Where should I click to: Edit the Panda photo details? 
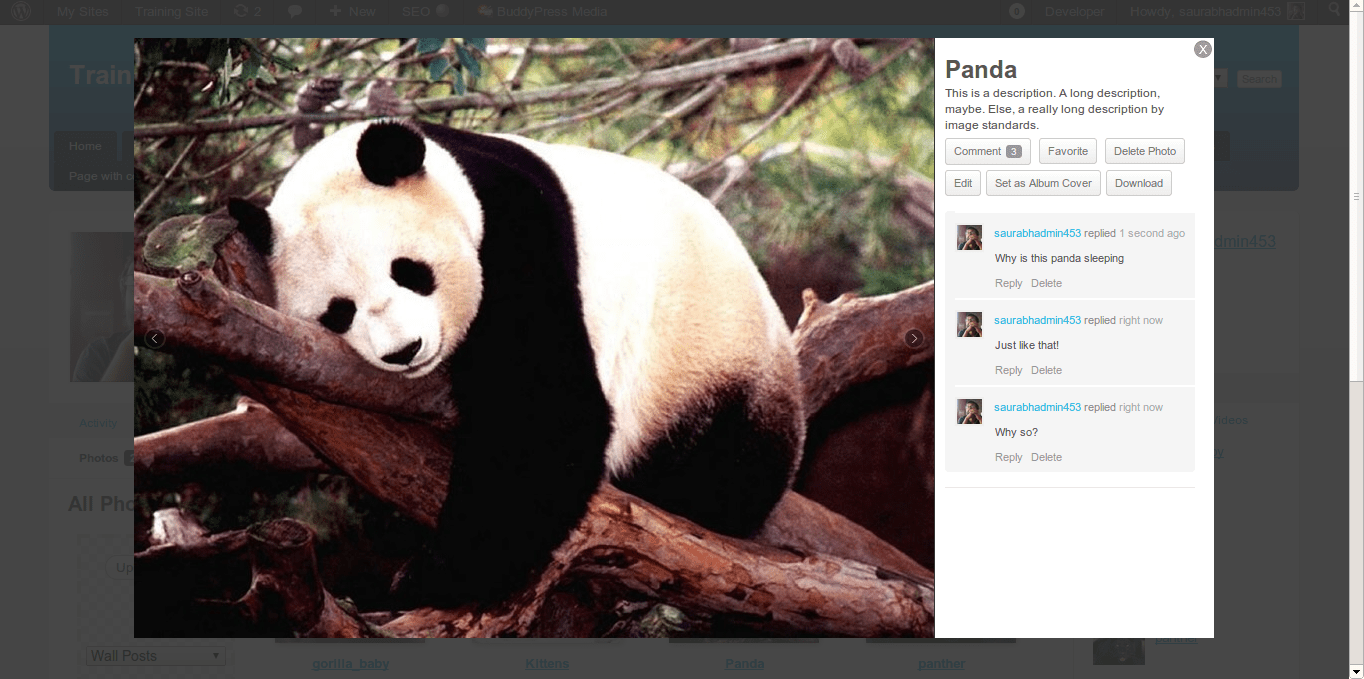coord(963,183)
